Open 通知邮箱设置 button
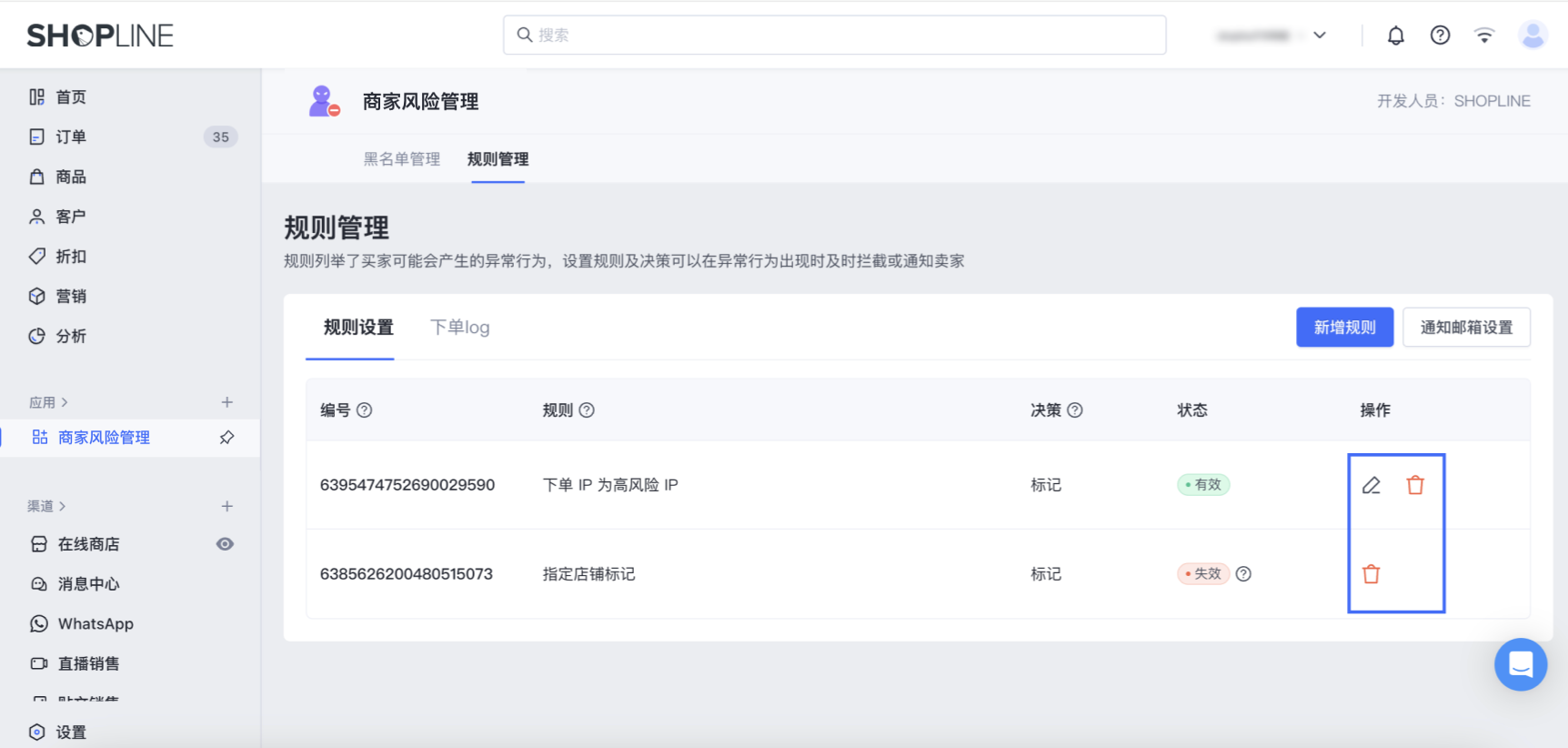The height and width of the screenshot is (748, 1568). click(1466, 328)
